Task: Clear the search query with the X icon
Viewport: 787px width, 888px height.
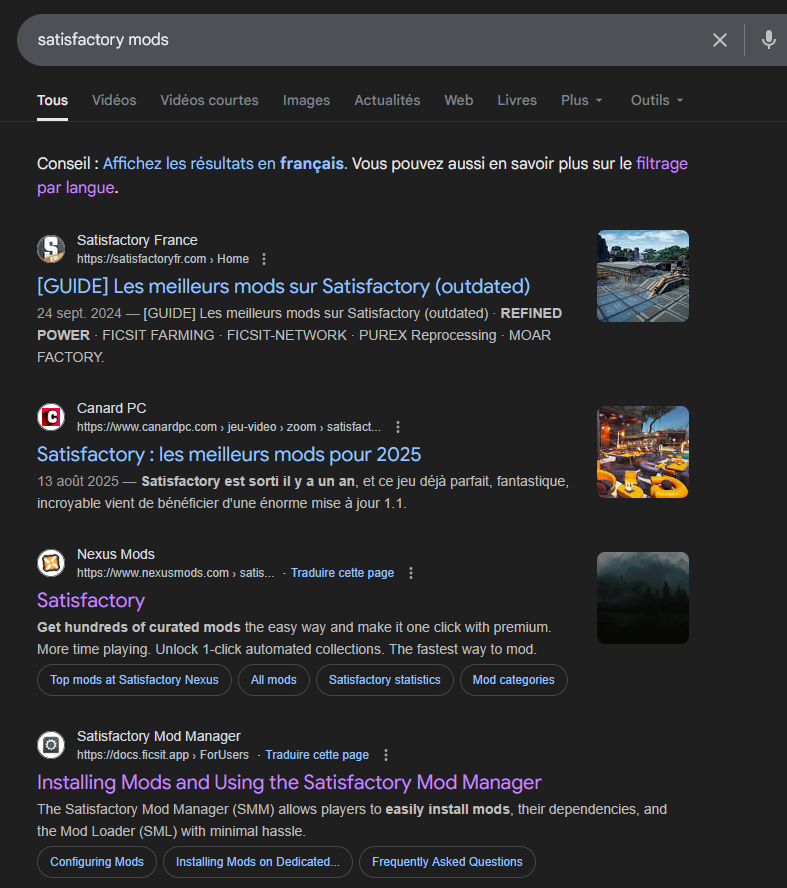Action: tap(720, 40)
